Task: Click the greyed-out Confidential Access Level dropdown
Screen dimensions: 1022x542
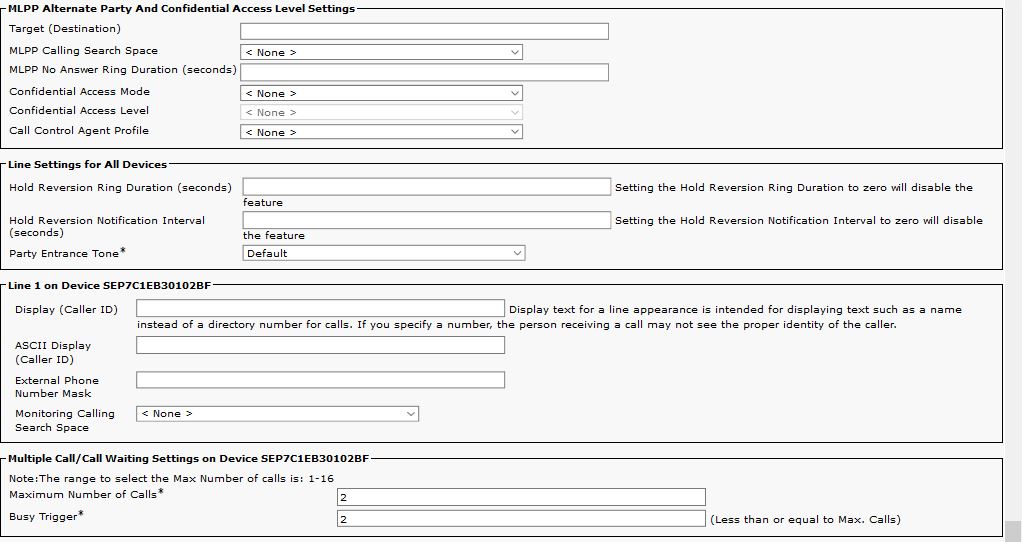Action: pos(381,112)
